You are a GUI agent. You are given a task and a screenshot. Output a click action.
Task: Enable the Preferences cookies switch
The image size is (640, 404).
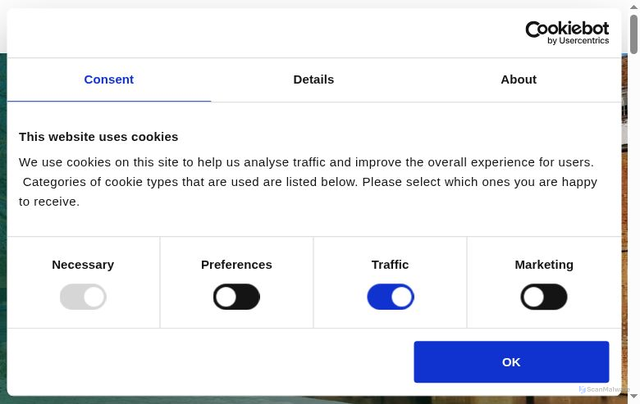tap(236, 297)
